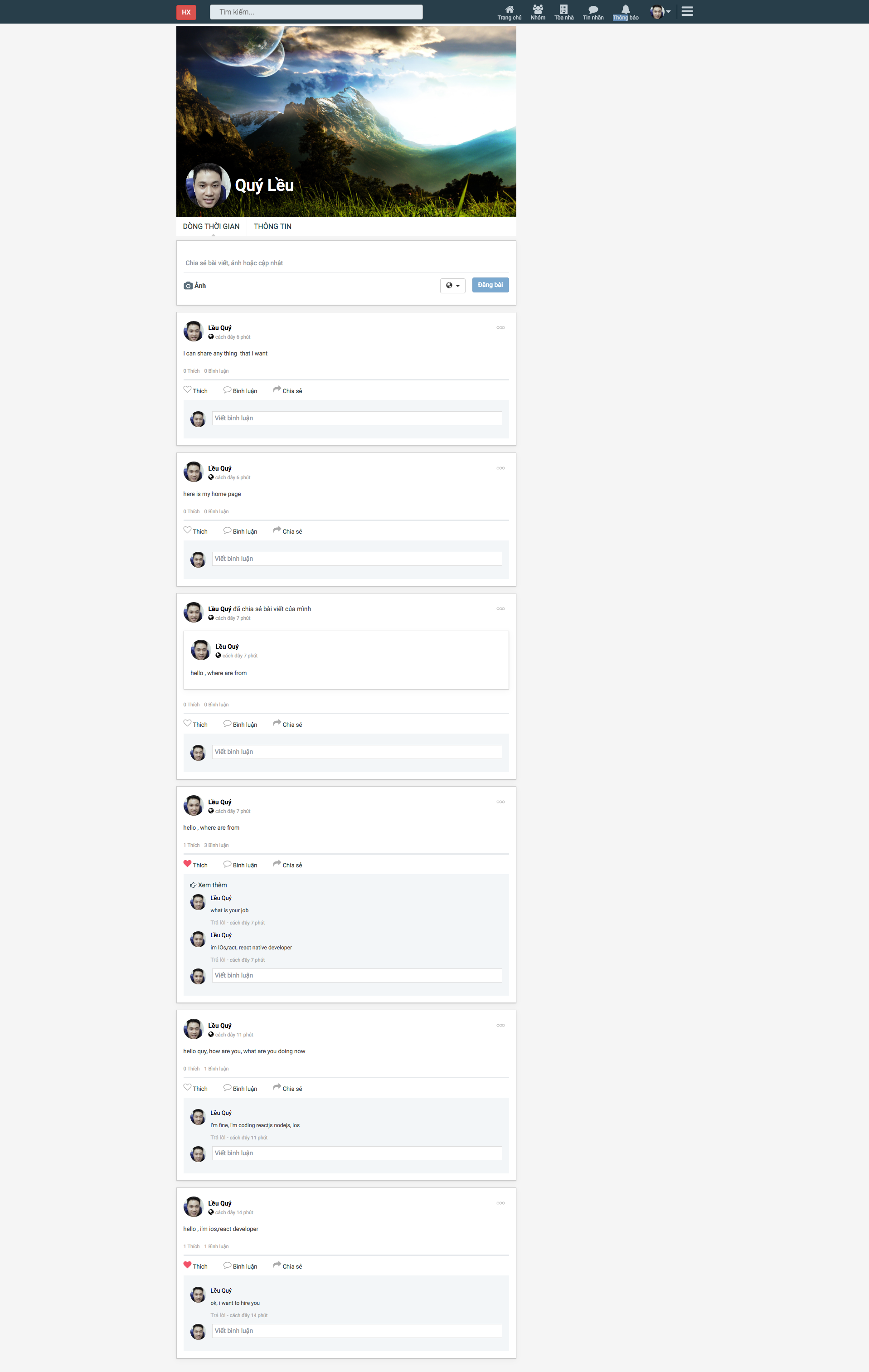Open the user avatar dropdown in navbar

pyautogui.click(x=660, y=11)
